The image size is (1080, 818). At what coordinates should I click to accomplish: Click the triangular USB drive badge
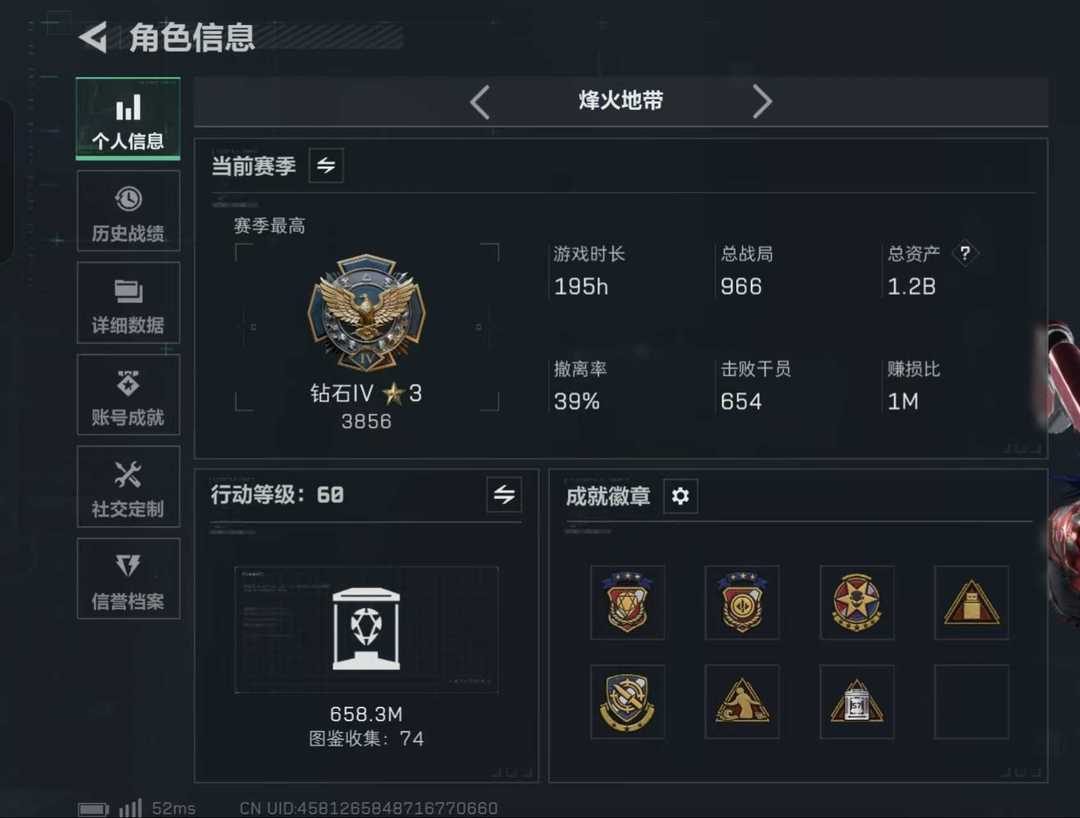tap(971, 602)
